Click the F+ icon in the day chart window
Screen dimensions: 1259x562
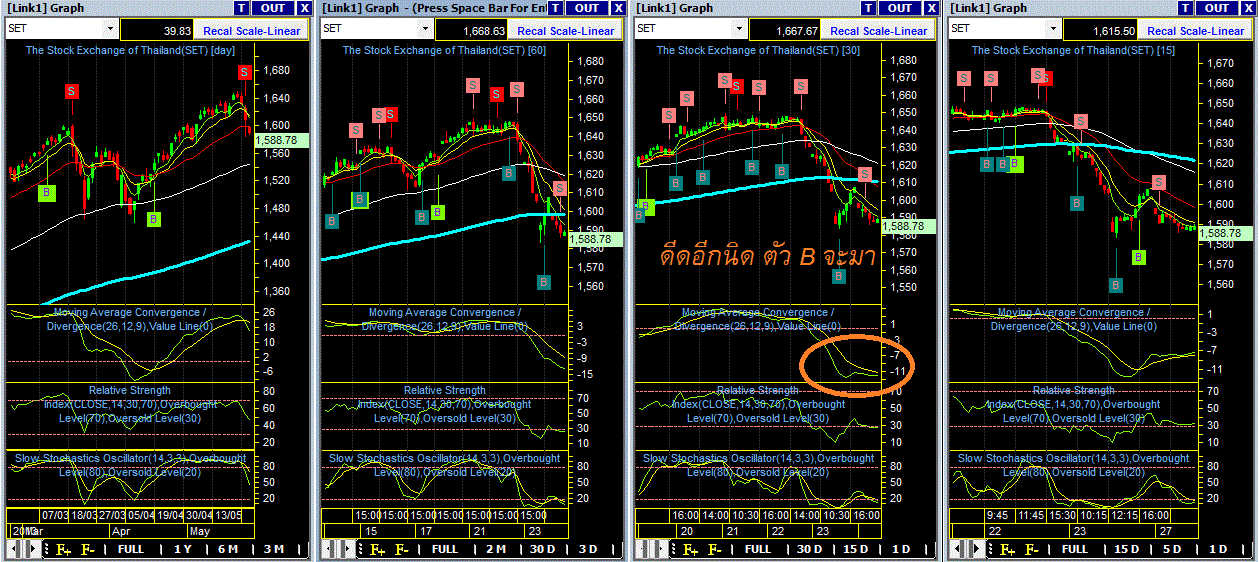click(x=63, y=549)
